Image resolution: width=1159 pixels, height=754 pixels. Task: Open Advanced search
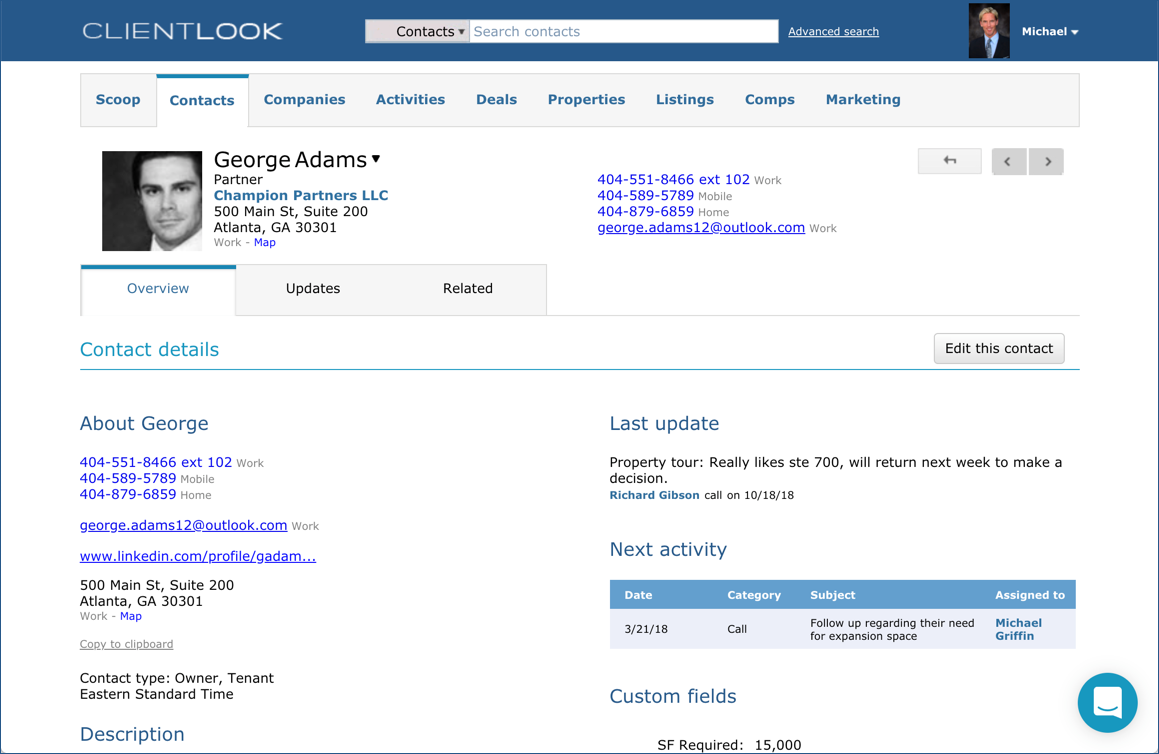click(833, 31)
